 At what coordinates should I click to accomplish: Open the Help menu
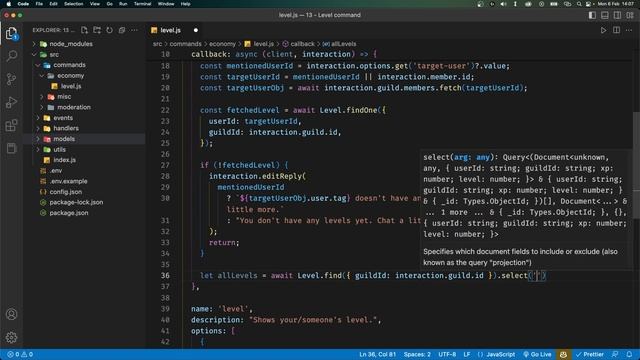186,4
